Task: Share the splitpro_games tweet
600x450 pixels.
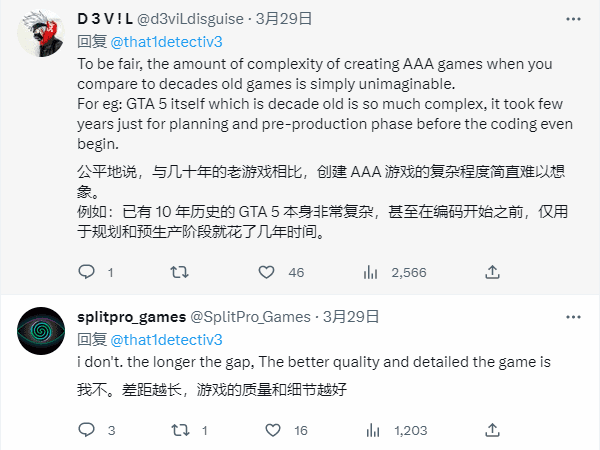Action: click(492, 430)
